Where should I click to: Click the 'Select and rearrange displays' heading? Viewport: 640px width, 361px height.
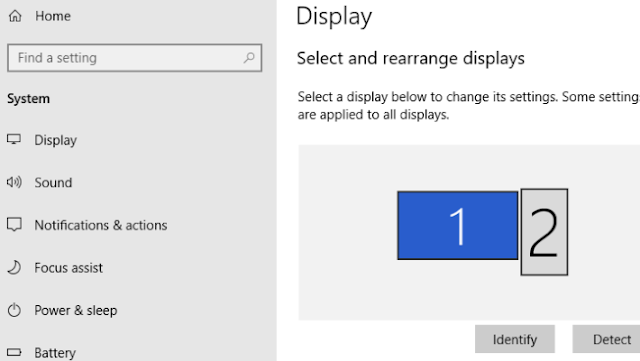click(x=411, y=58)
